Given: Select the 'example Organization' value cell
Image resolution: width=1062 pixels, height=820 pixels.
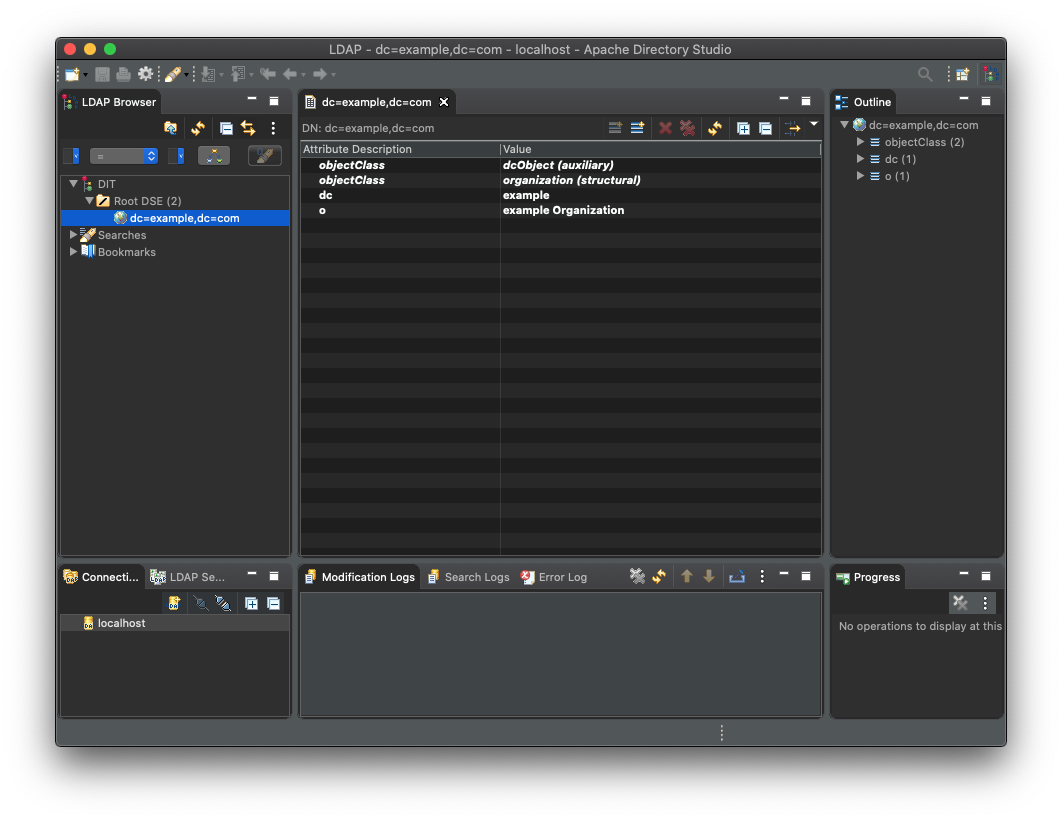Looking at the screenshot, I should [x=660, y=210].
